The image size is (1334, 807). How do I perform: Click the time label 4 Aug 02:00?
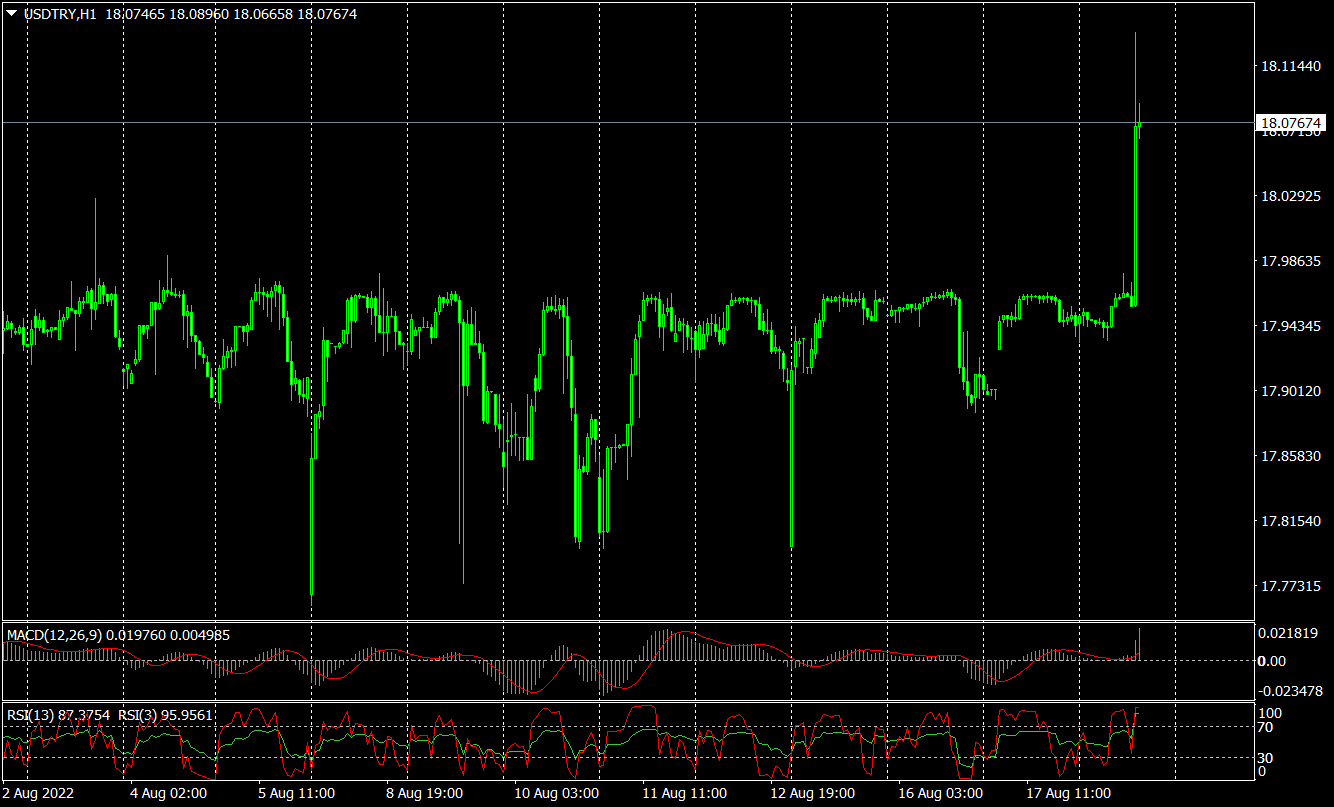coord(168,793)
